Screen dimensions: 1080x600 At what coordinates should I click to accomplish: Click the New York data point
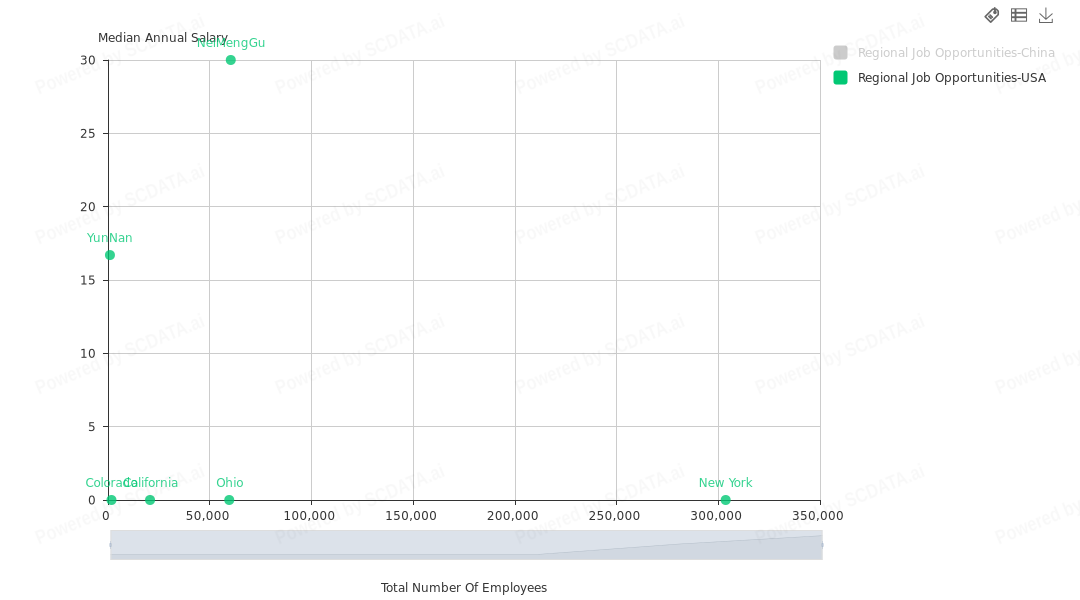click(725, 500)
